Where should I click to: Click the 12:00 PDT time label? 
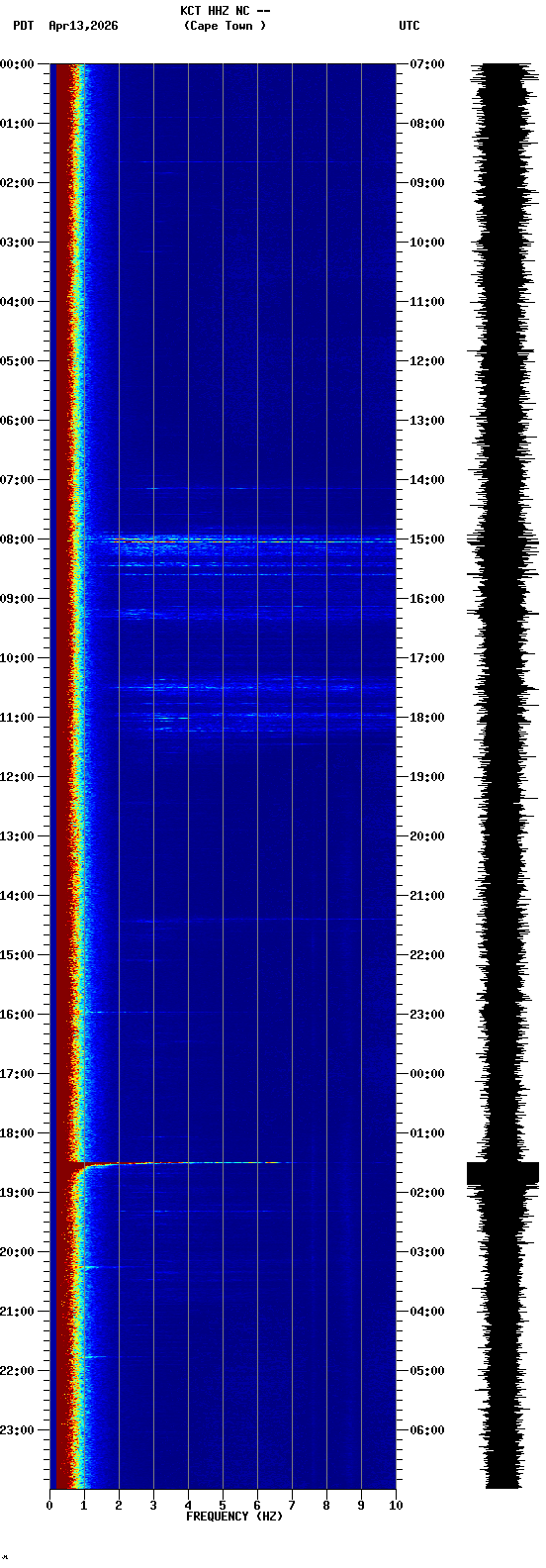point(18,777)
